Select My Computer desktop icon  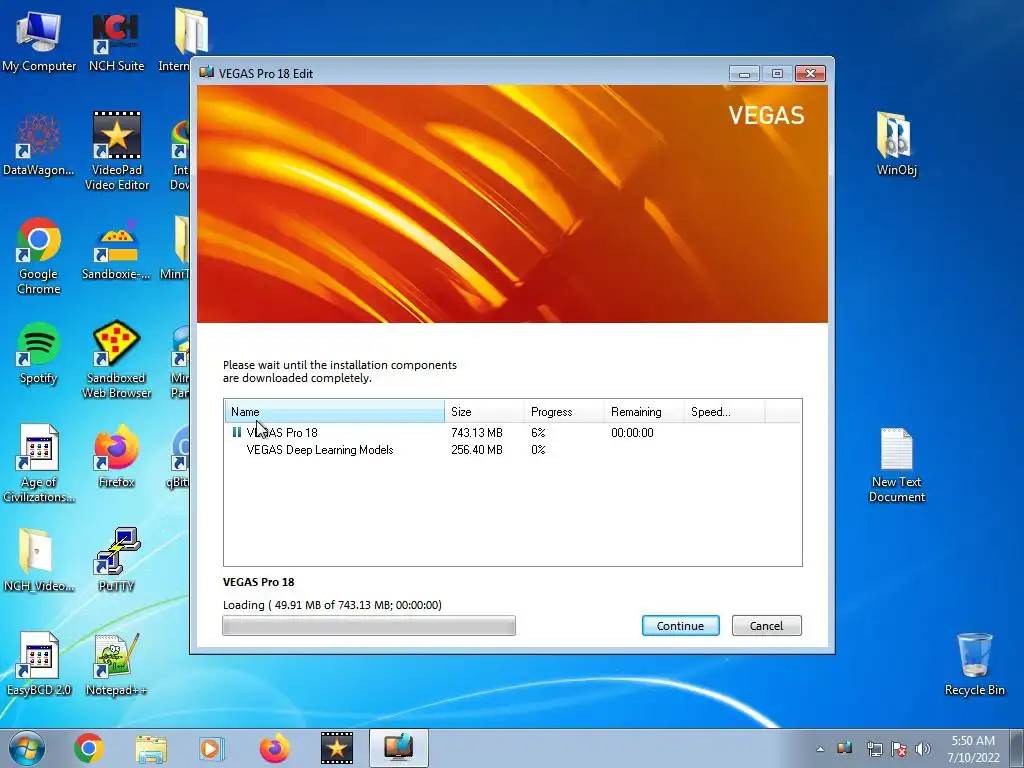[39, 40]
